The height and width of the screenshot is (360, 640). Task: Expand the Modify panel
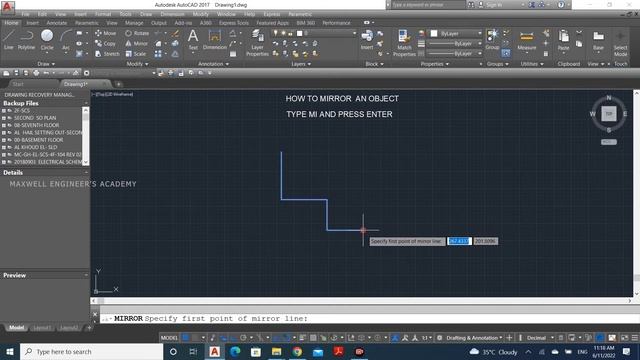137,64
